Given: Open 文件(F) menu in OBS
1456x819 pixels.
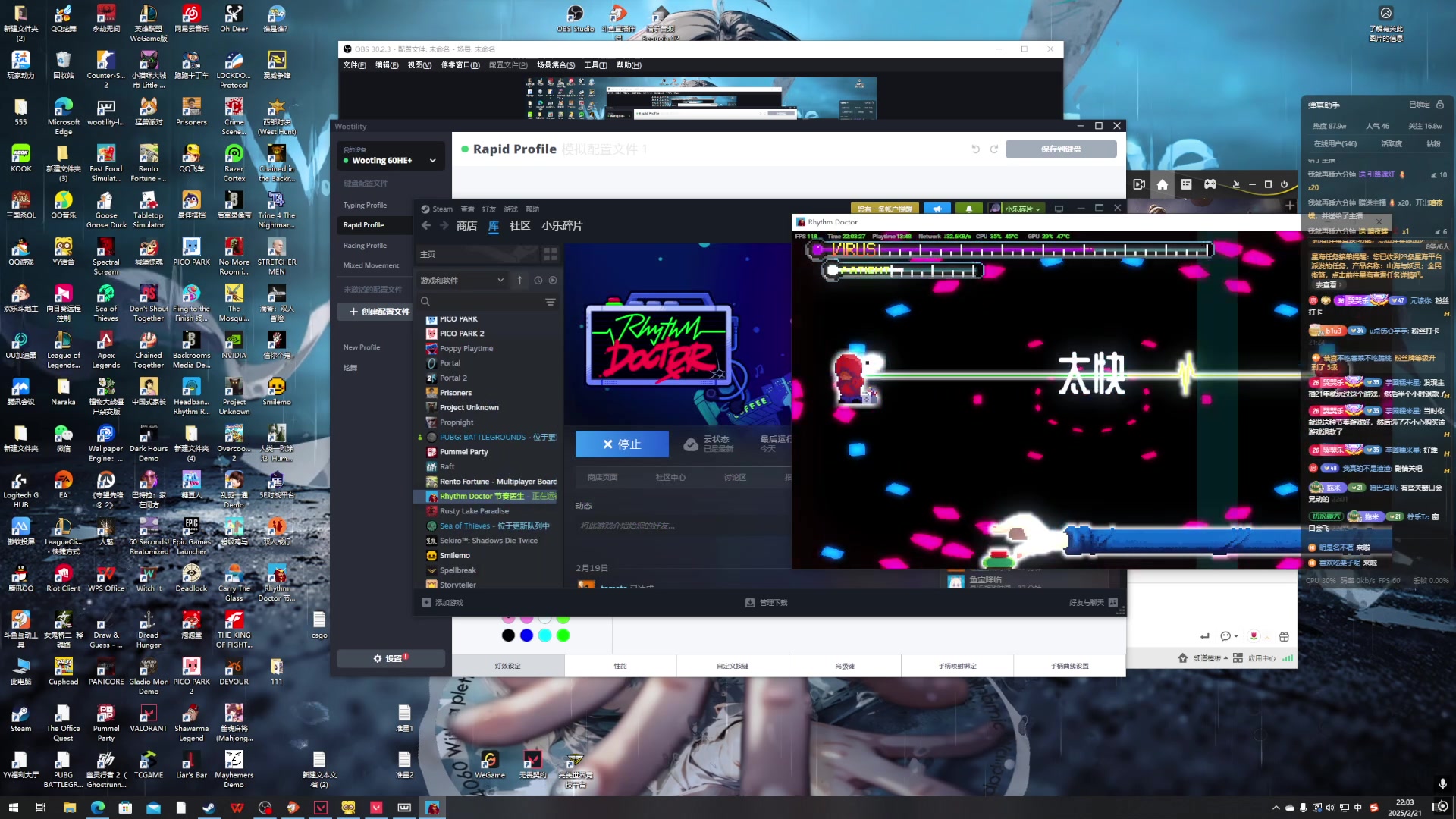Looking at the screenshot, I should (354, 65).
